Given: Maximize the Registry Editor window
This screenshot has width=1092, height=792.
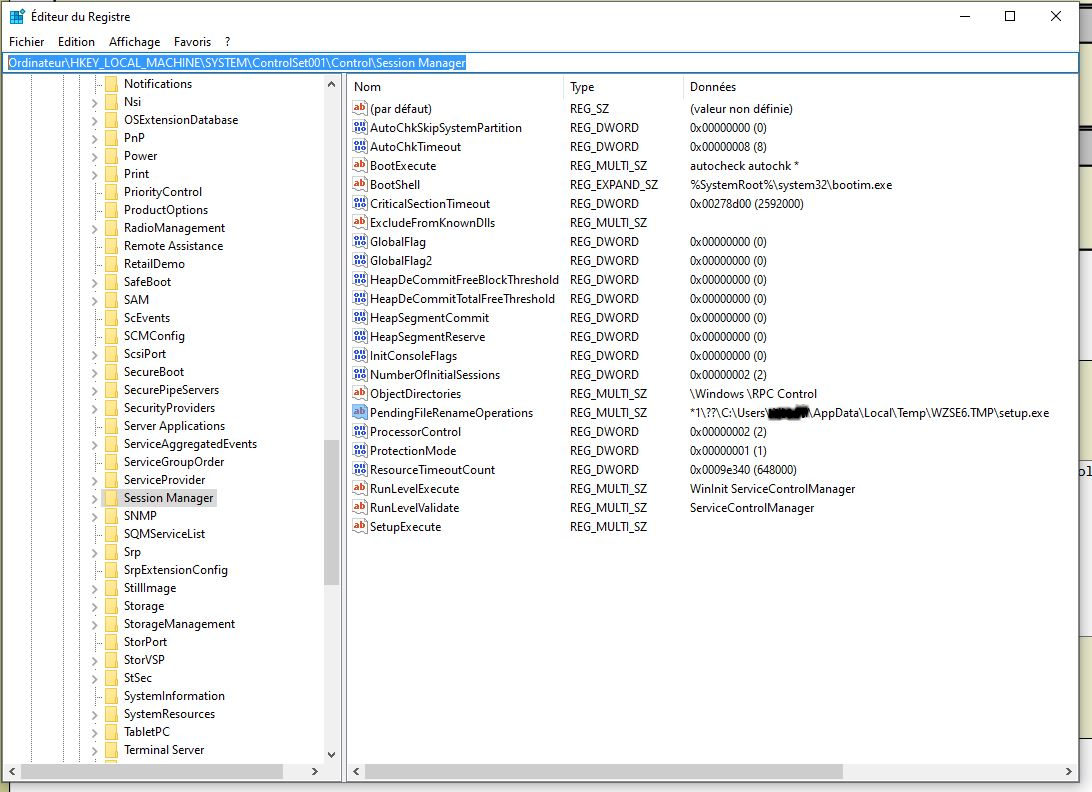Looking at the screenshot, I should pos(1010,16).
